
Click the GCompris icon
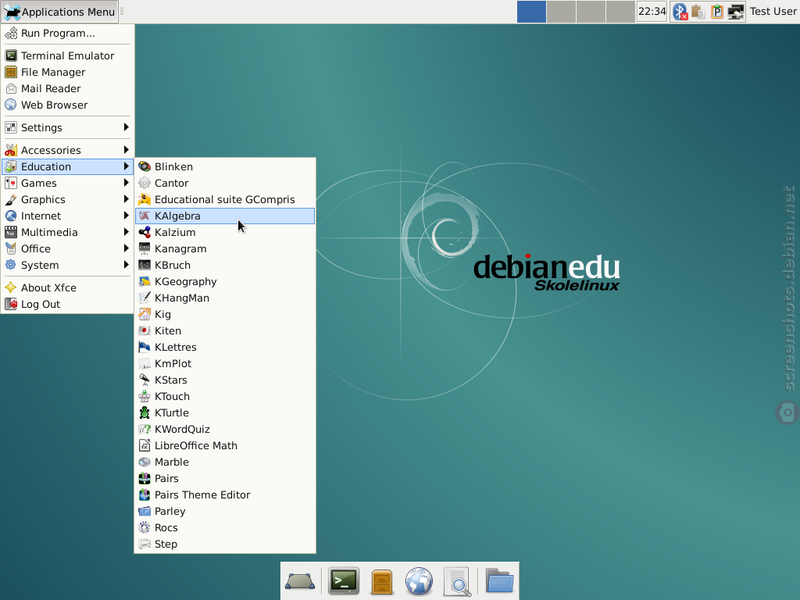[144, 199]
